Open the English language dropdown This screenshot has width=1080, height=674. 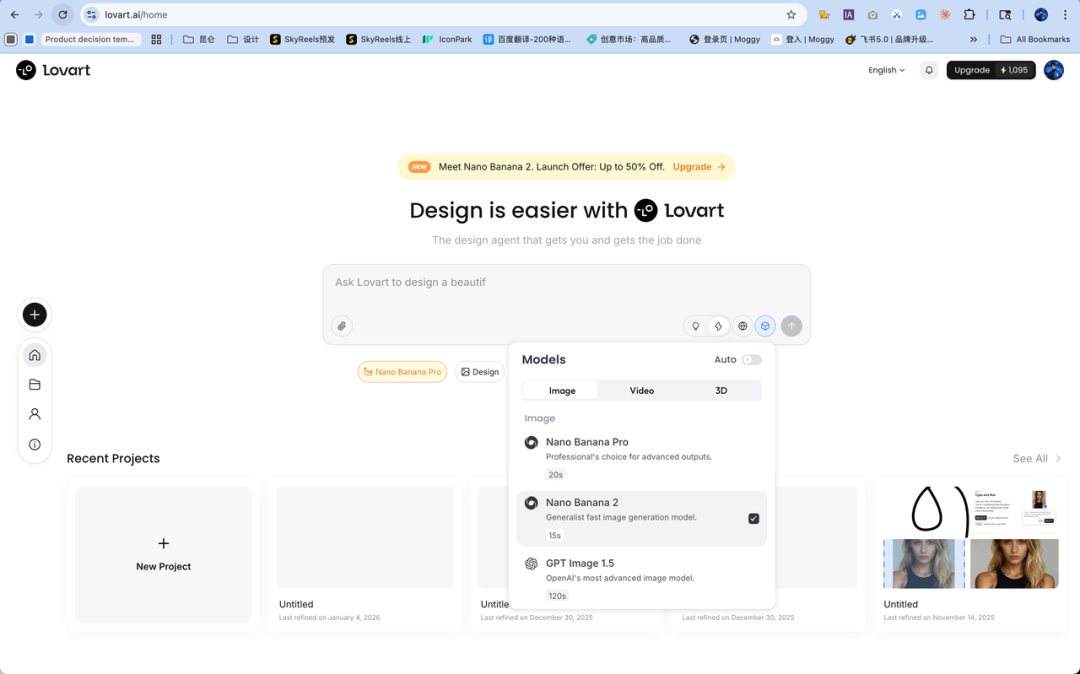click(886, 70)
